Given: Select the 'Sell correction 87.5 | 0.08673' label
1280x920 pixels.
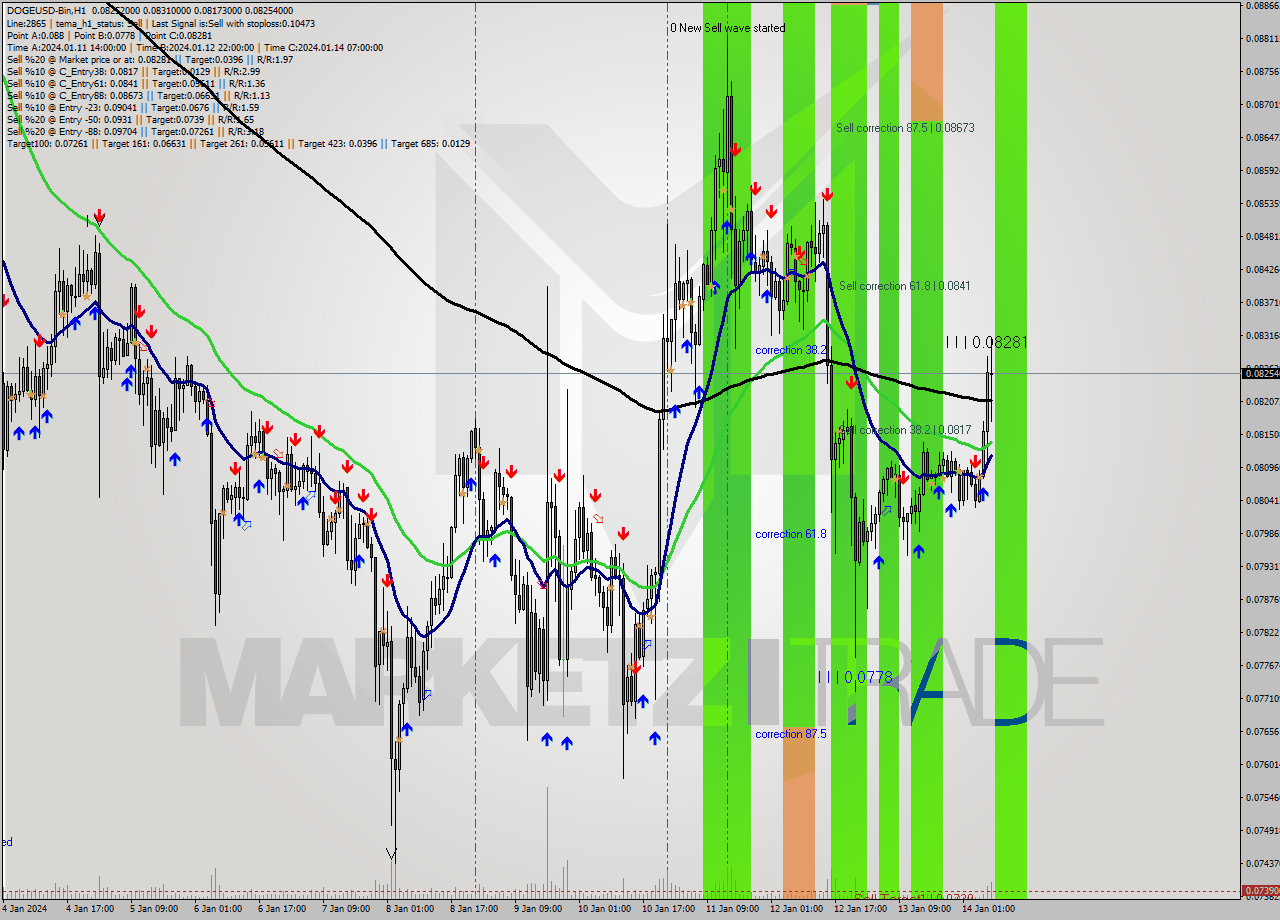Looking at the screenshot, I should coord(905,128).
